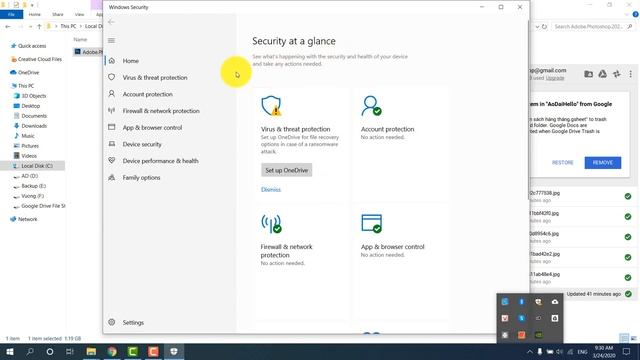This screenshot has width=640, height=360.
Task: Select Network in File Explorer tree
Action: [27, 219]
